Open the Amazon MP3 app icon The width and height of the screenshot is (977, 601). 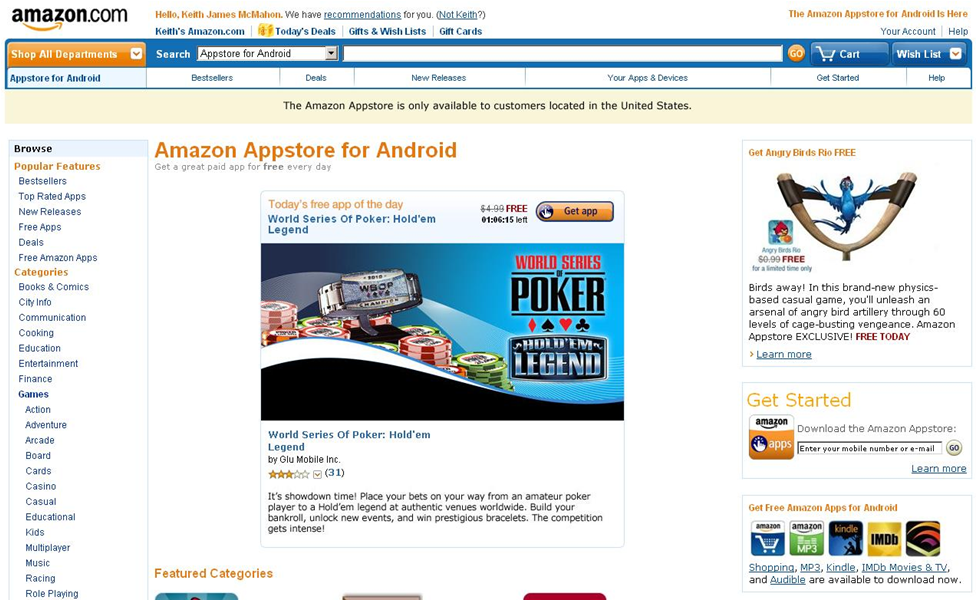(807, 539)
